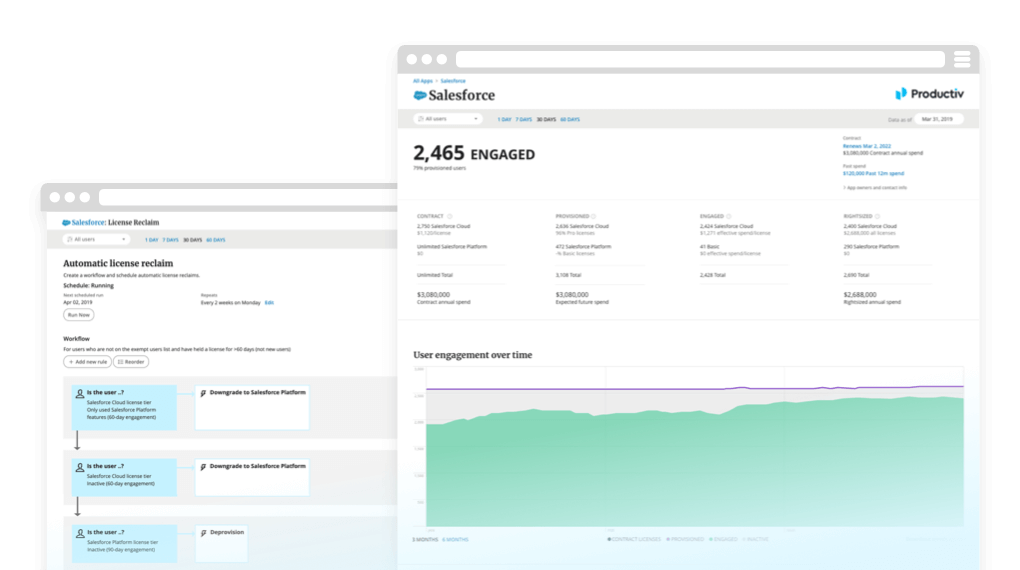Click the reorder icon in the Reorder button
Viewport: 1020px width, 570px height.
click(120, 362)
